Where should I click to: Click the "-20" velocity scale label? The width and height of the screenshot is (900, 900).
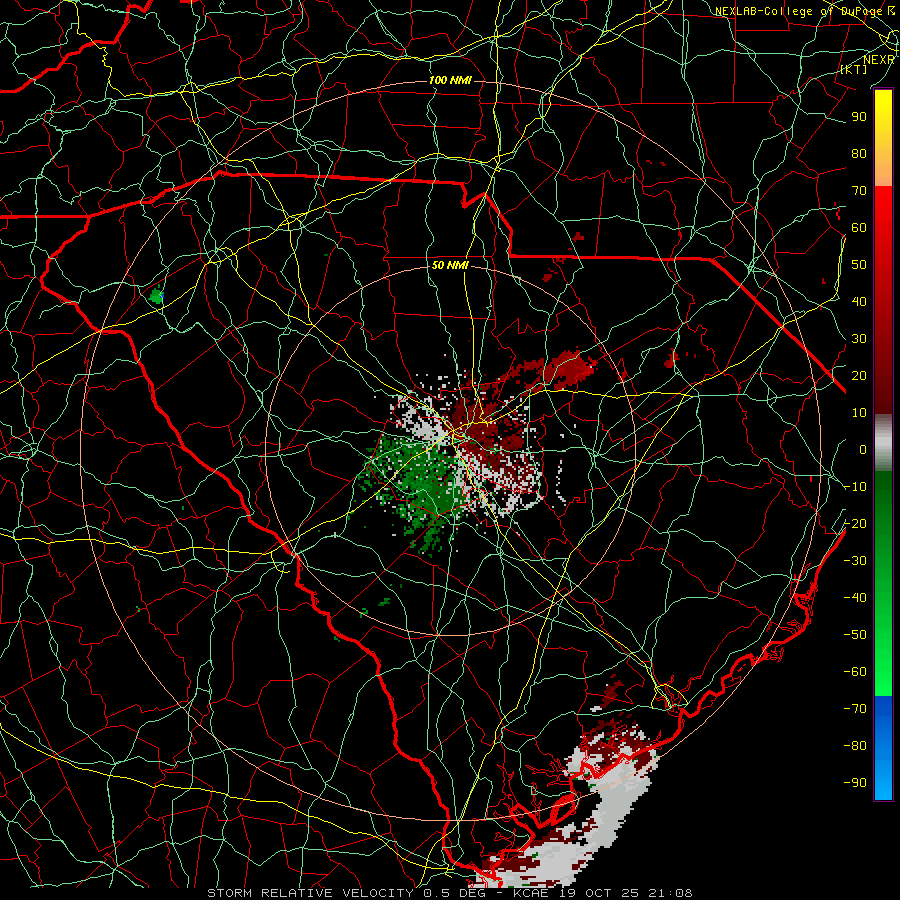pyautogui.click(x=855, y=523)
